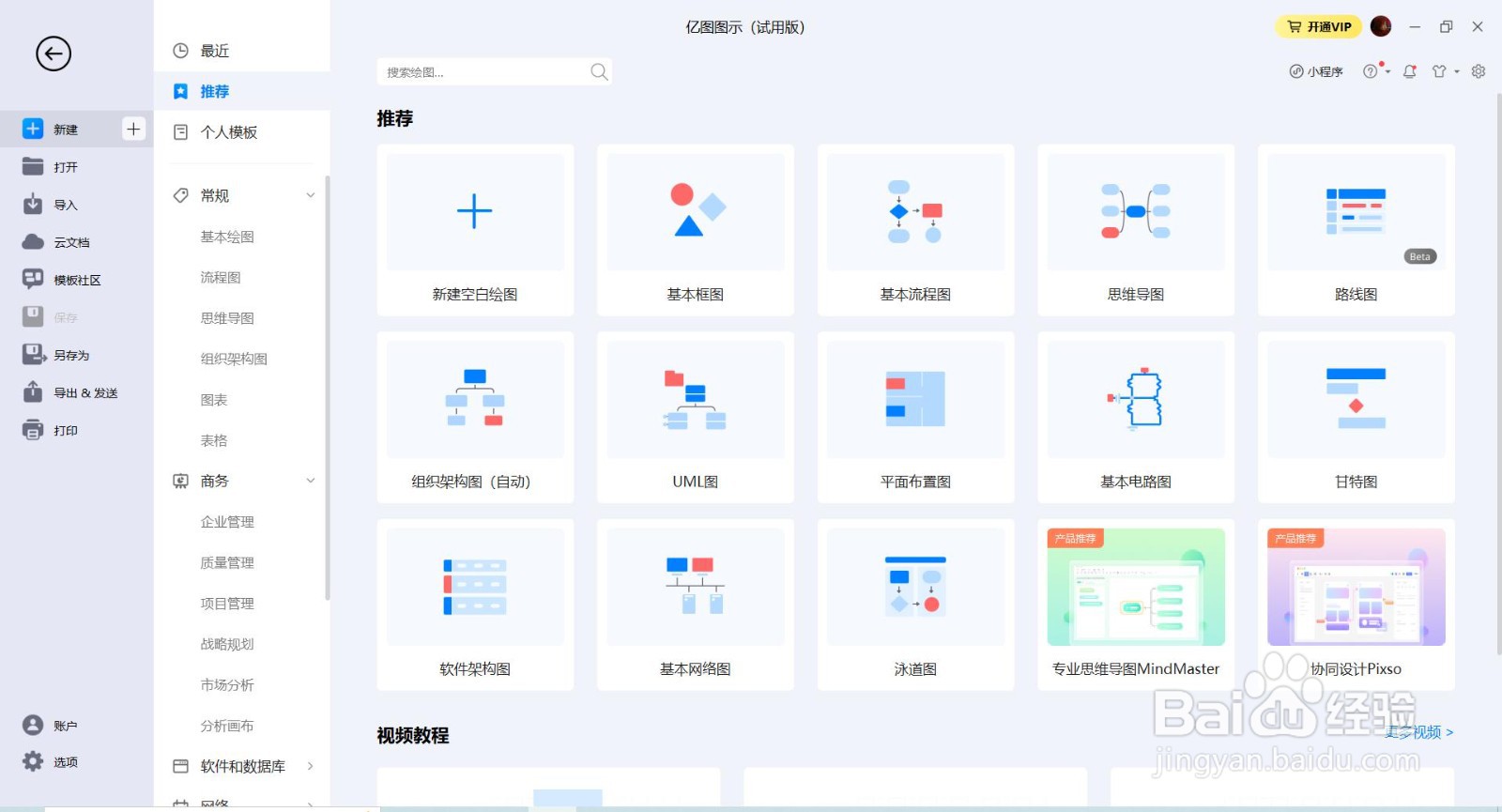Select 企业管理 subcategory
Viewport: 1502px width, 812px height.
(x=227, y=522)
